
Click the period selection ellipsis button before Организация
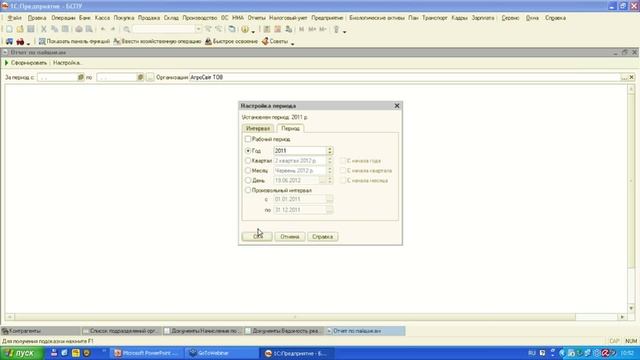(150, 77)
